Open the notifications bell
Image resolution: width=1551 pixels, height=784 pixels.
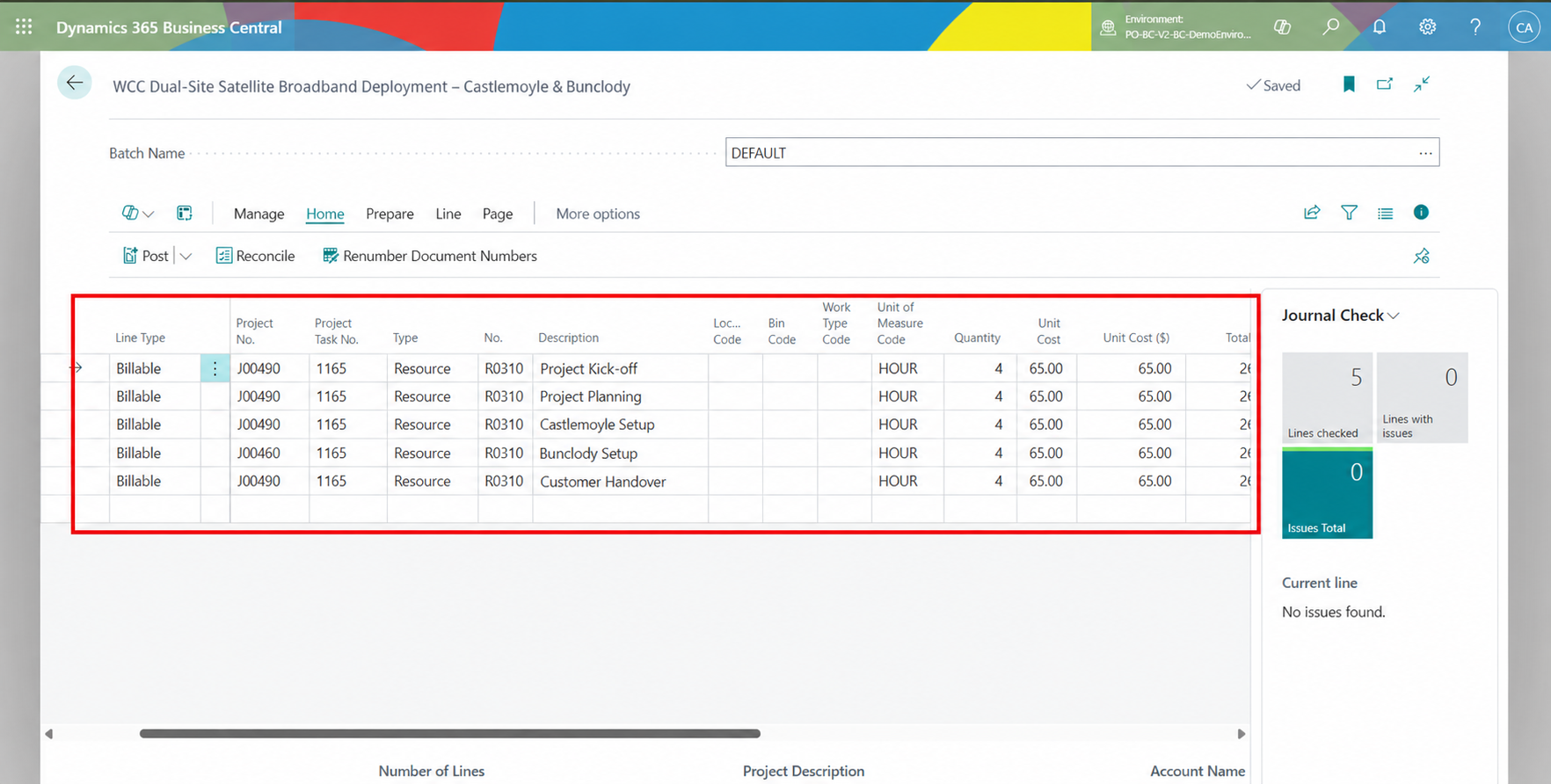tap(1380, 27)
